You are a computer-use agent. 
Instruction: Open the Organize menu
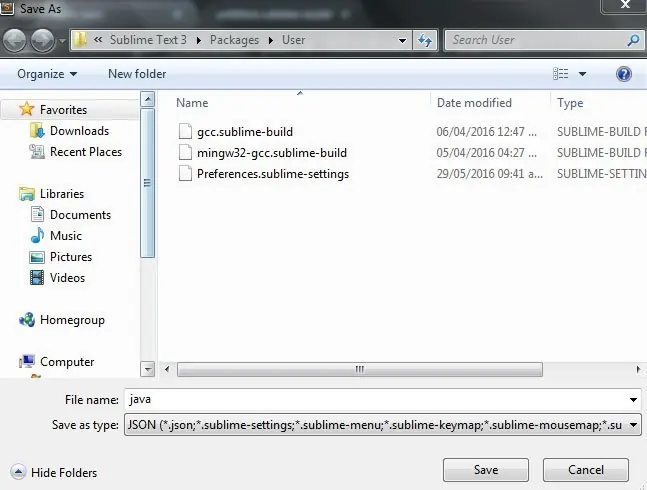(x=47, y=74)
